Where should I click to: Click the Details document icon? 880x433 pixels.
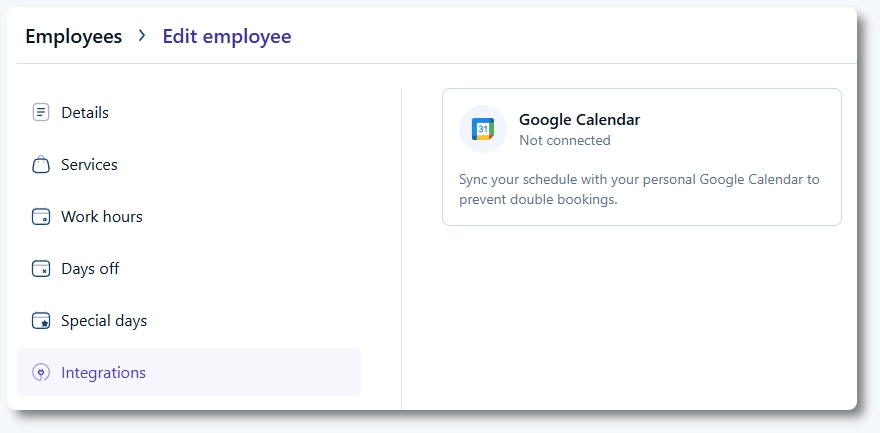point(41,113)
